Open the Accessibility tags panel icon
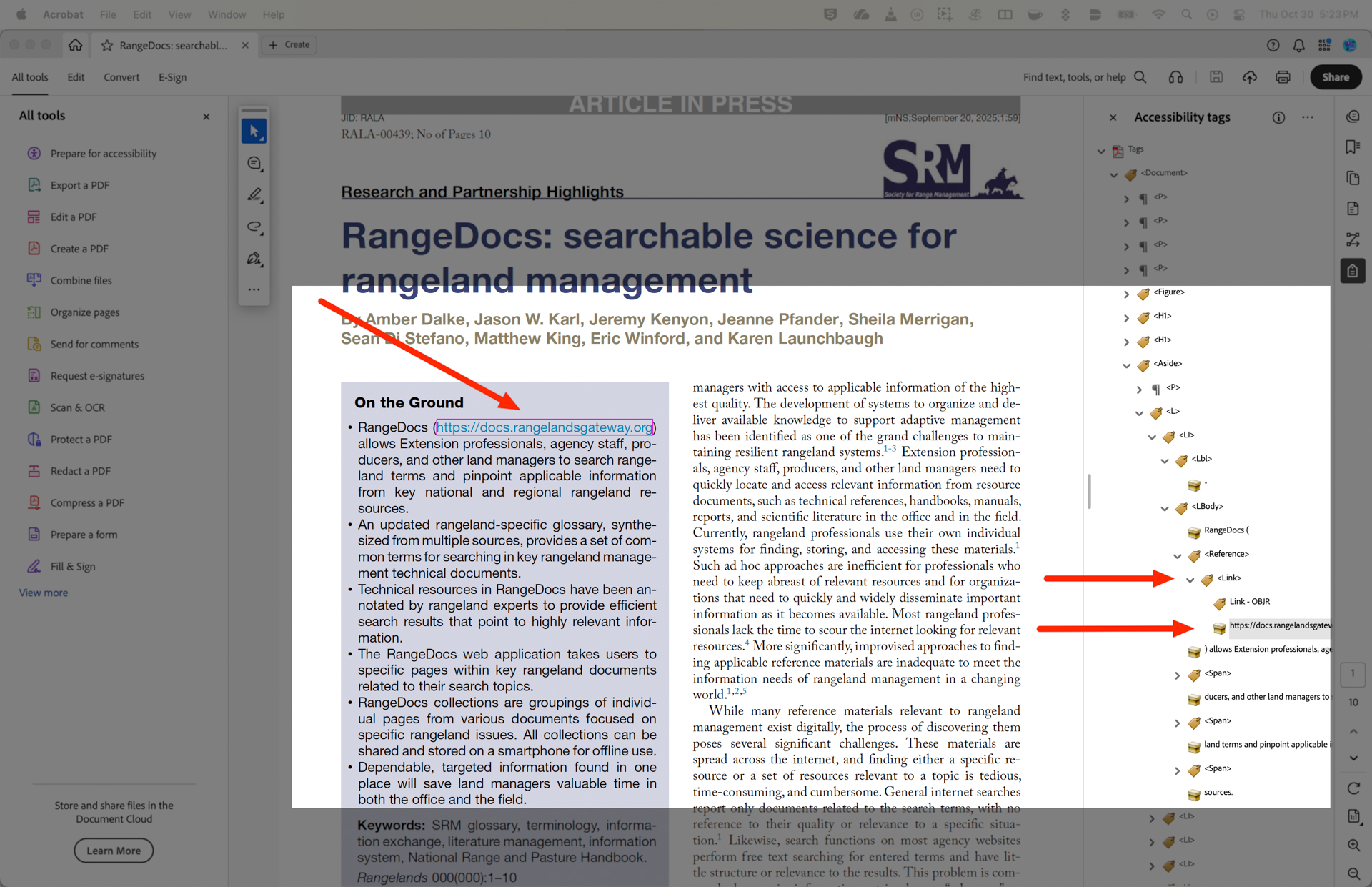The width and height of the screenshot is (1372, 887). (x=1352, y=270)
